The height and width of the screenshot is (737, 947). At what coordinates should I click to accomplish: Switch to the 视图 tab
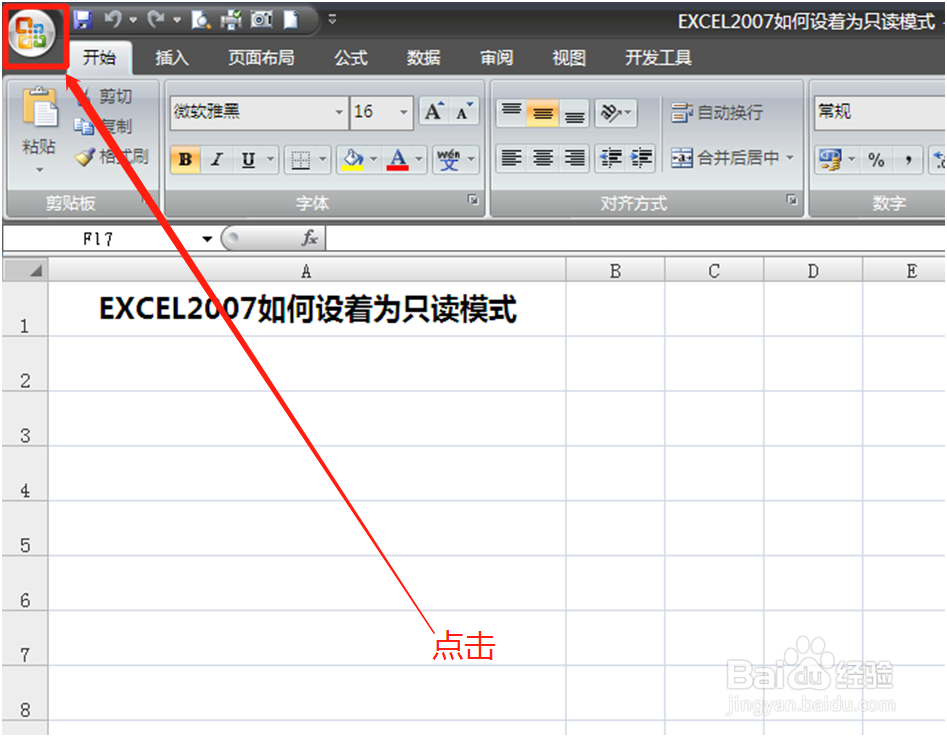tap(569, 57)
